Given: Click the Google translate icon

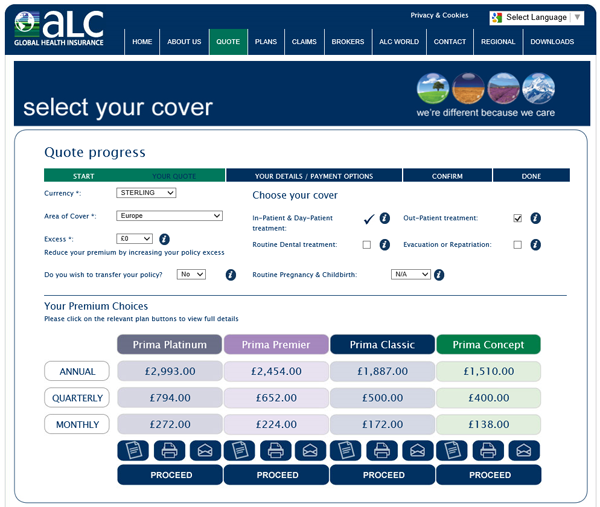Looking at the screenshot, I should point(497,18).
